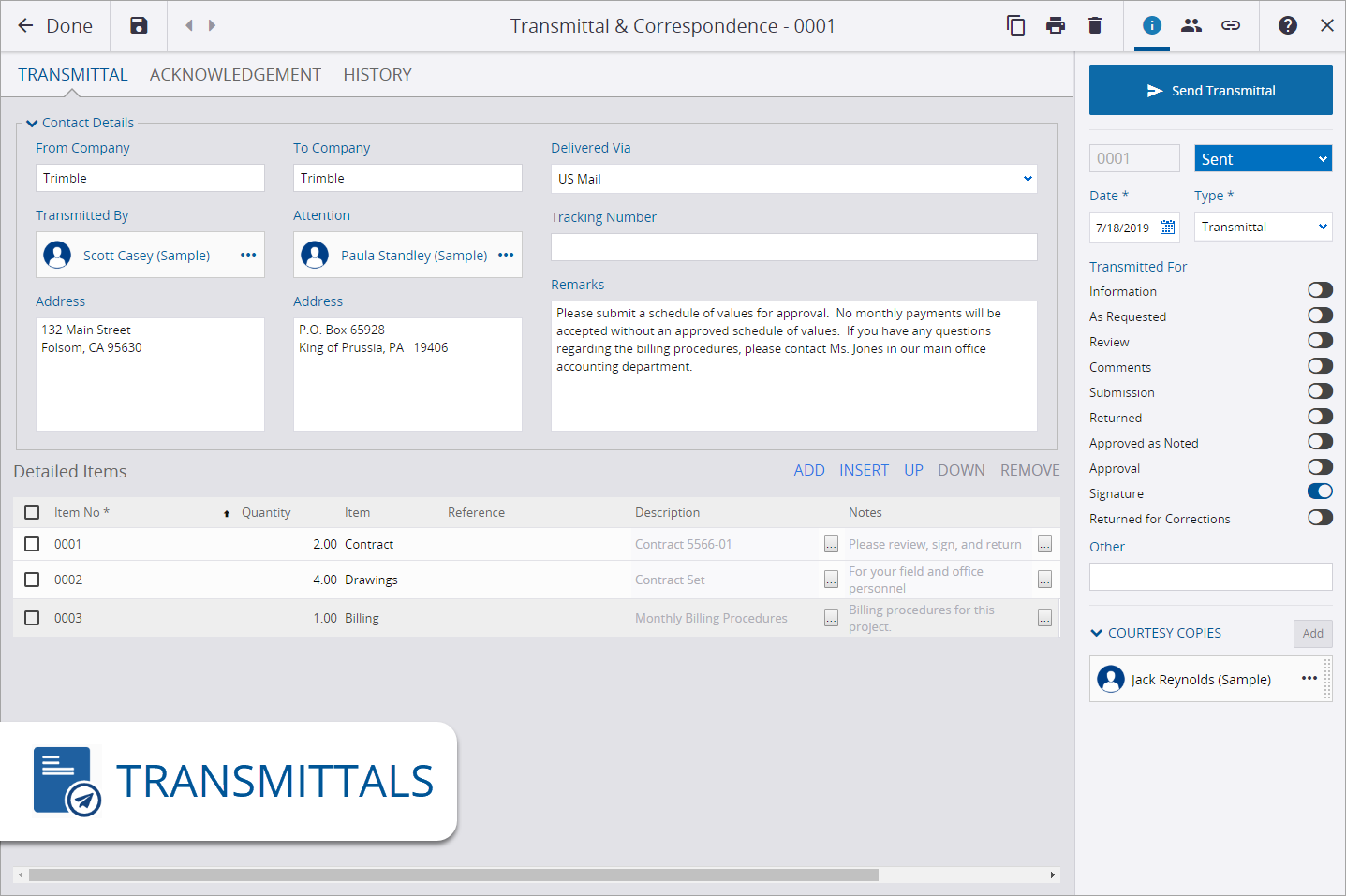Toggle the Approved as Noted switch
Screen dimensions: 1346x896
coord(1321,442)
